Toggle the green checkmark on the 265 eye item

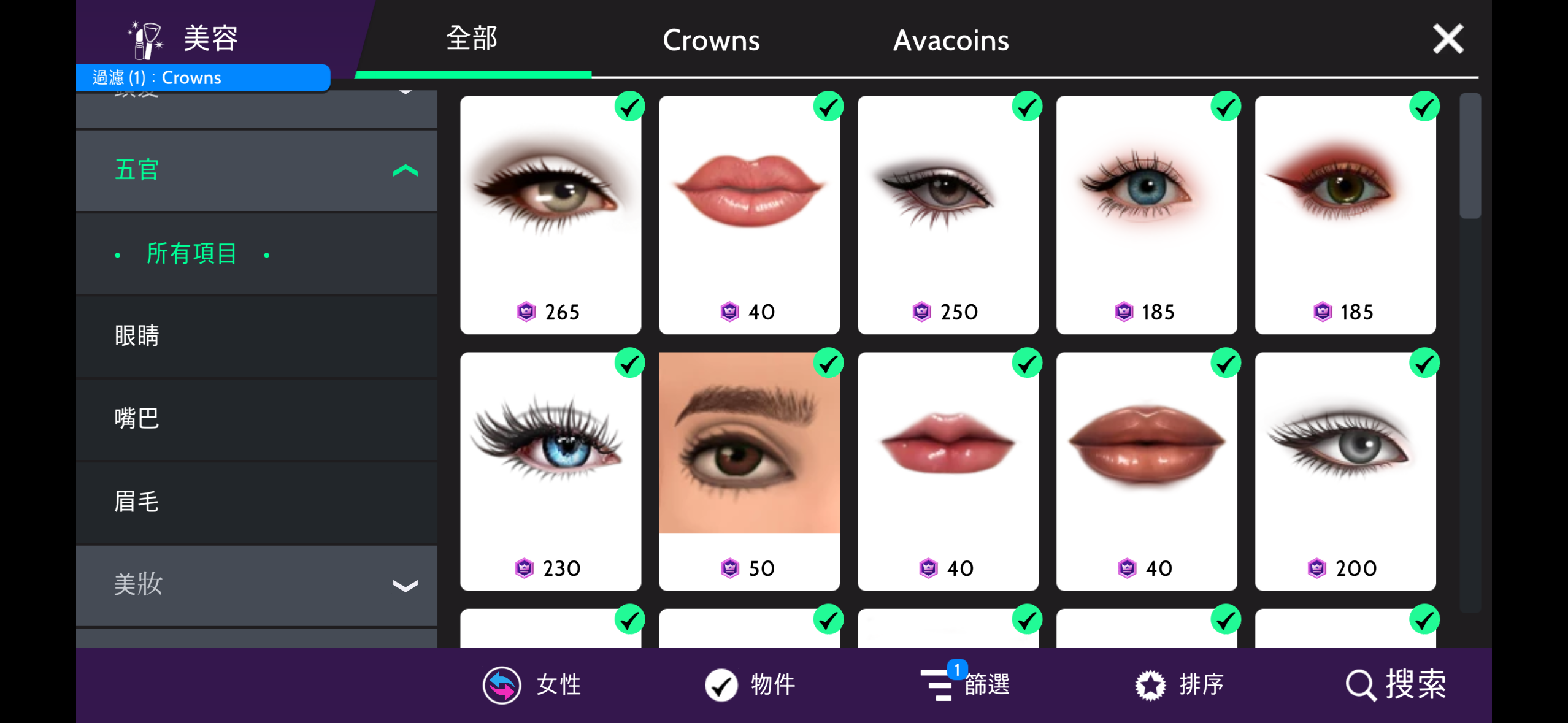pos(629,107)
